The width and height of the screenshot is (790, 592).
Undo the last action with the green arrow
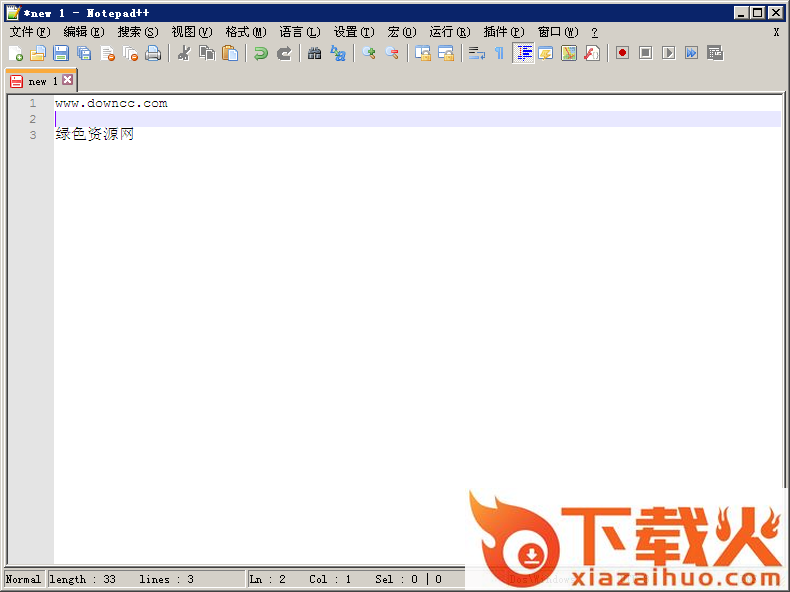pos(260,53)
